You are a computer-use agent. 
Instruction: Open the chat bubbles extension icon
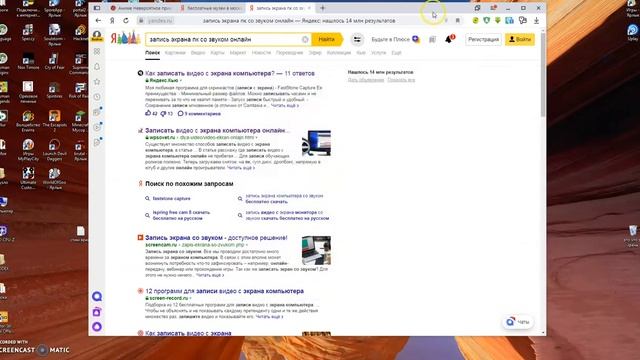point(523,20)
